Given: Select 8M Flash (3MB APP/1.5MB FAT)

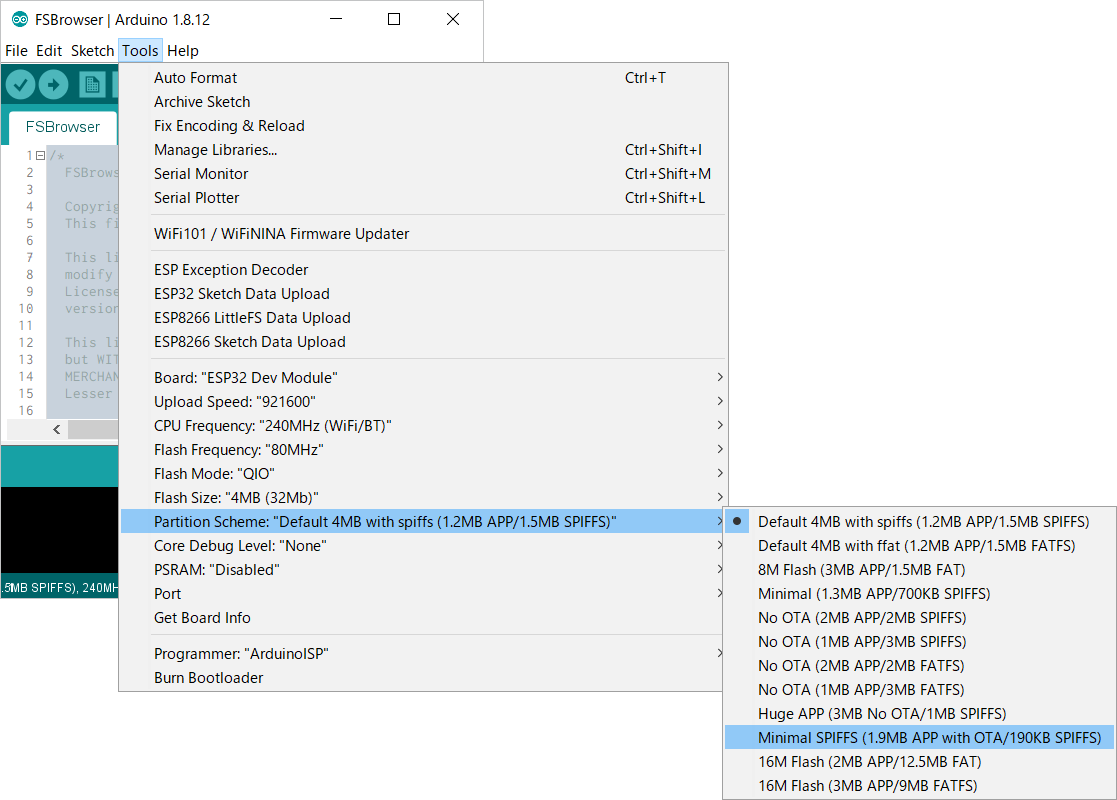Looking at the screenshot, I should click(x=919, y=570).
